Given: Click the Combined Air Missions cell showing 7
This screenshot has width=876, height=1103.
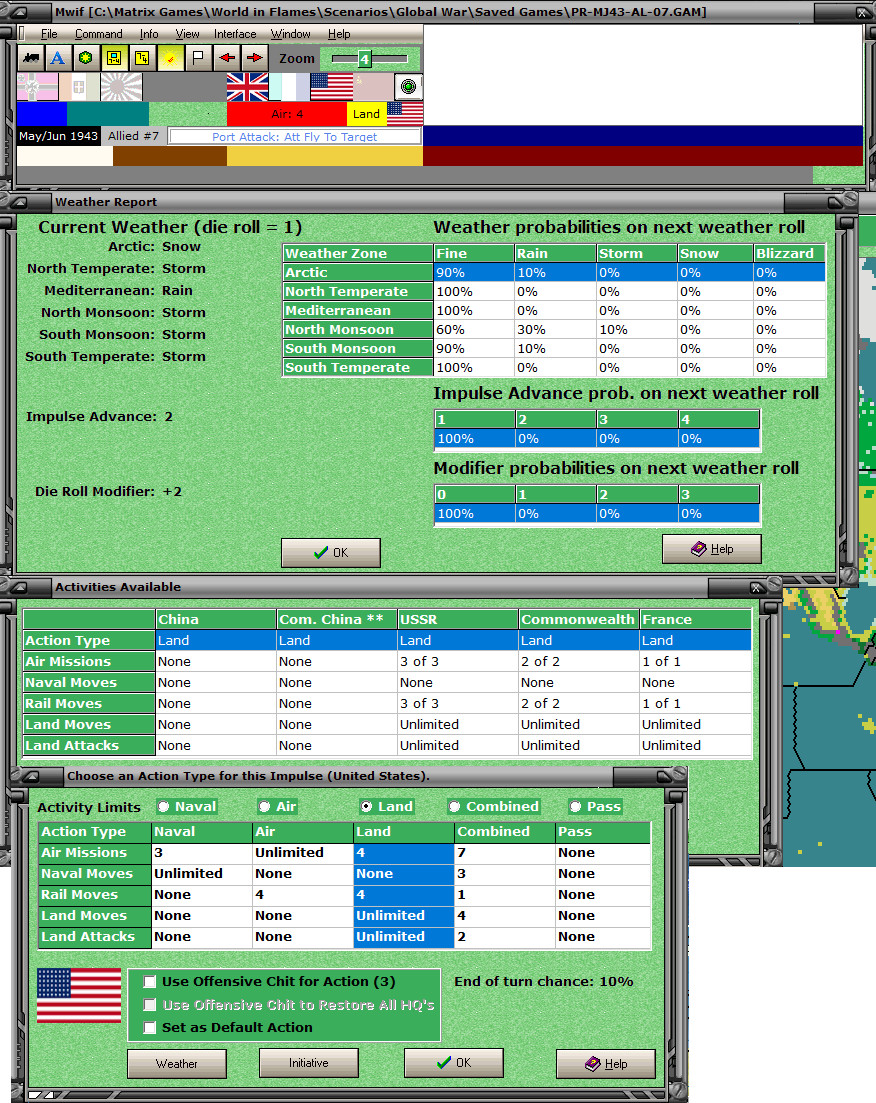Looking at the screenshot, I should (x=504, y=853).
